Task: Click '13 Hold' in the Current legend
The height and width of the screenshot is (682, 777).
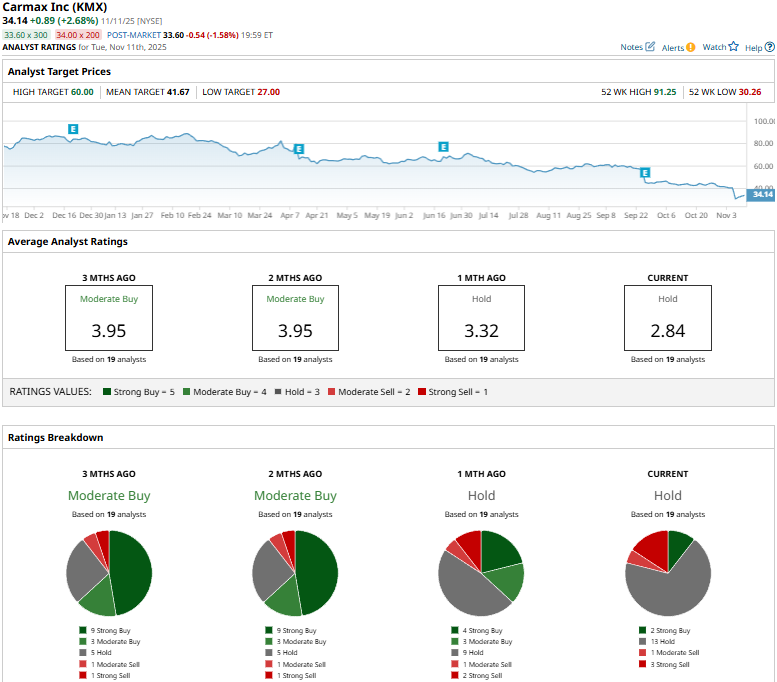Action: [663, 641]
